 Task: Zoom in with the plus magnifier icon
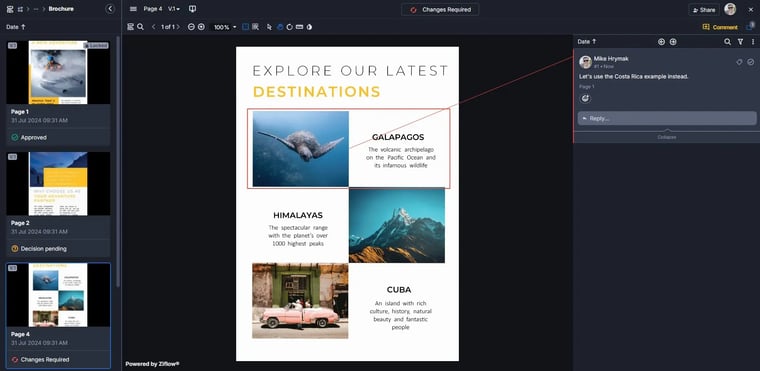(201, 27)
